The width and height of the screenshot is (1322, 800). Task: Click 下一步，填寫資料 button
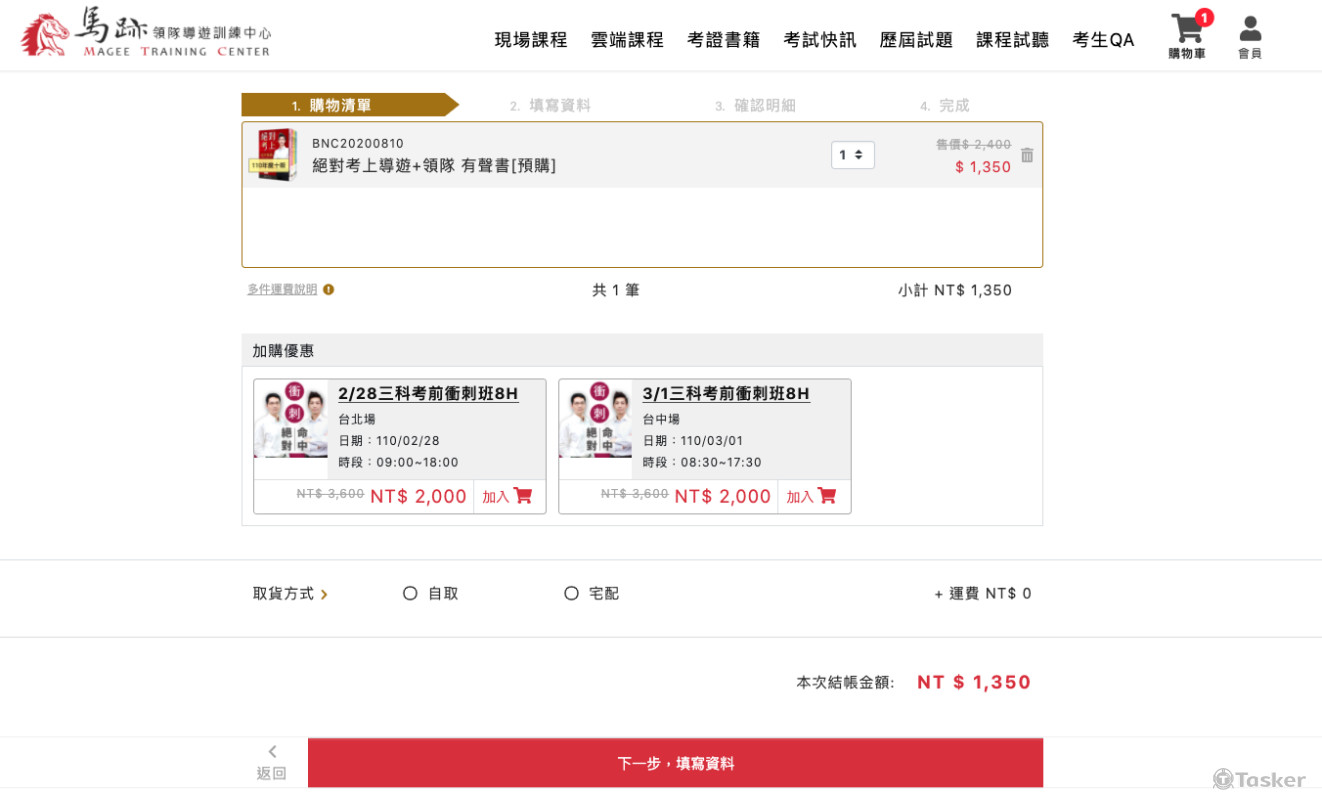(675, 763)
